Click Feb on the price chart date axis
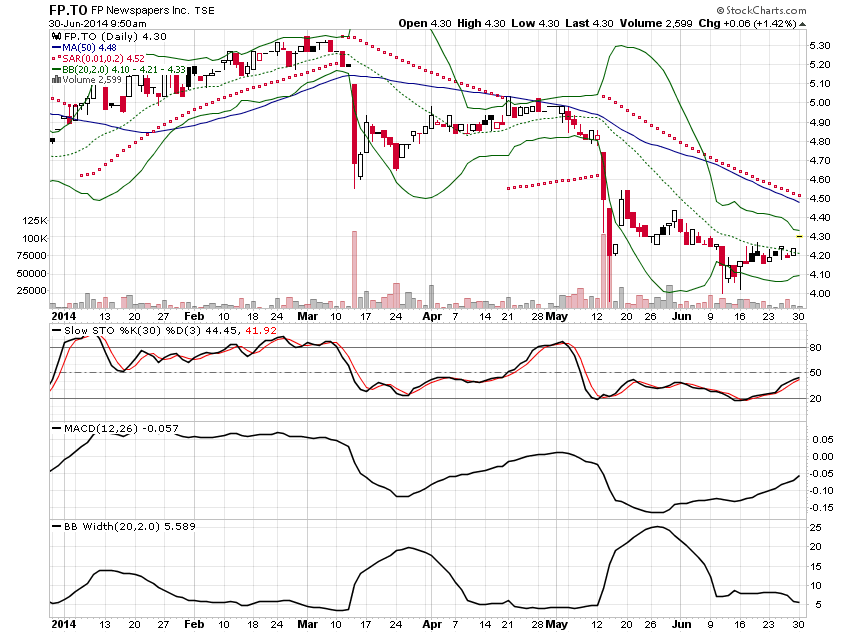Screen dimensions: 850x633 pyautogui.click(x=194, y=316)
